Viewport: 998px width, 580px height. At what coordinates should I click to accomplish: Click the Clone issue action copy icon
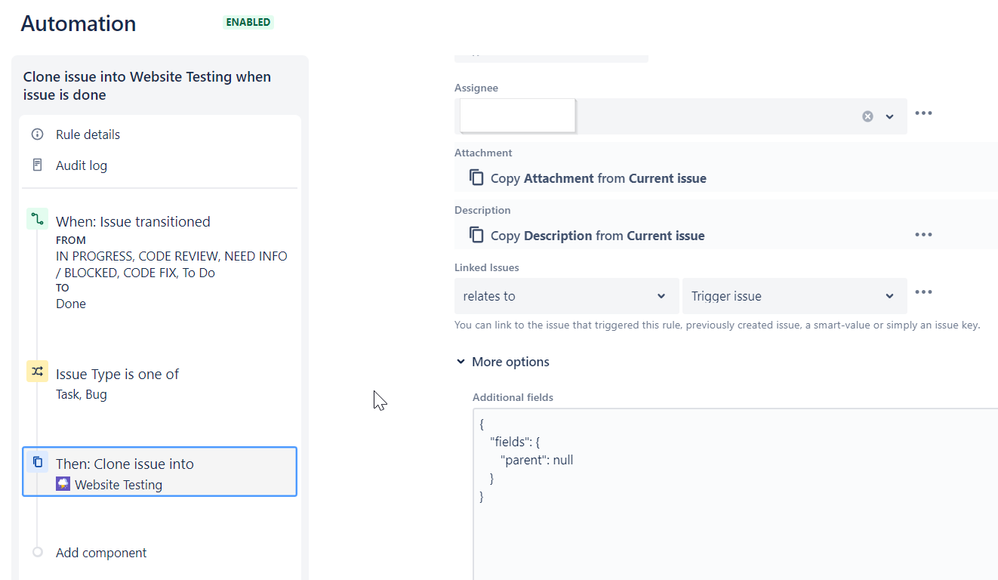click(38, 462)
